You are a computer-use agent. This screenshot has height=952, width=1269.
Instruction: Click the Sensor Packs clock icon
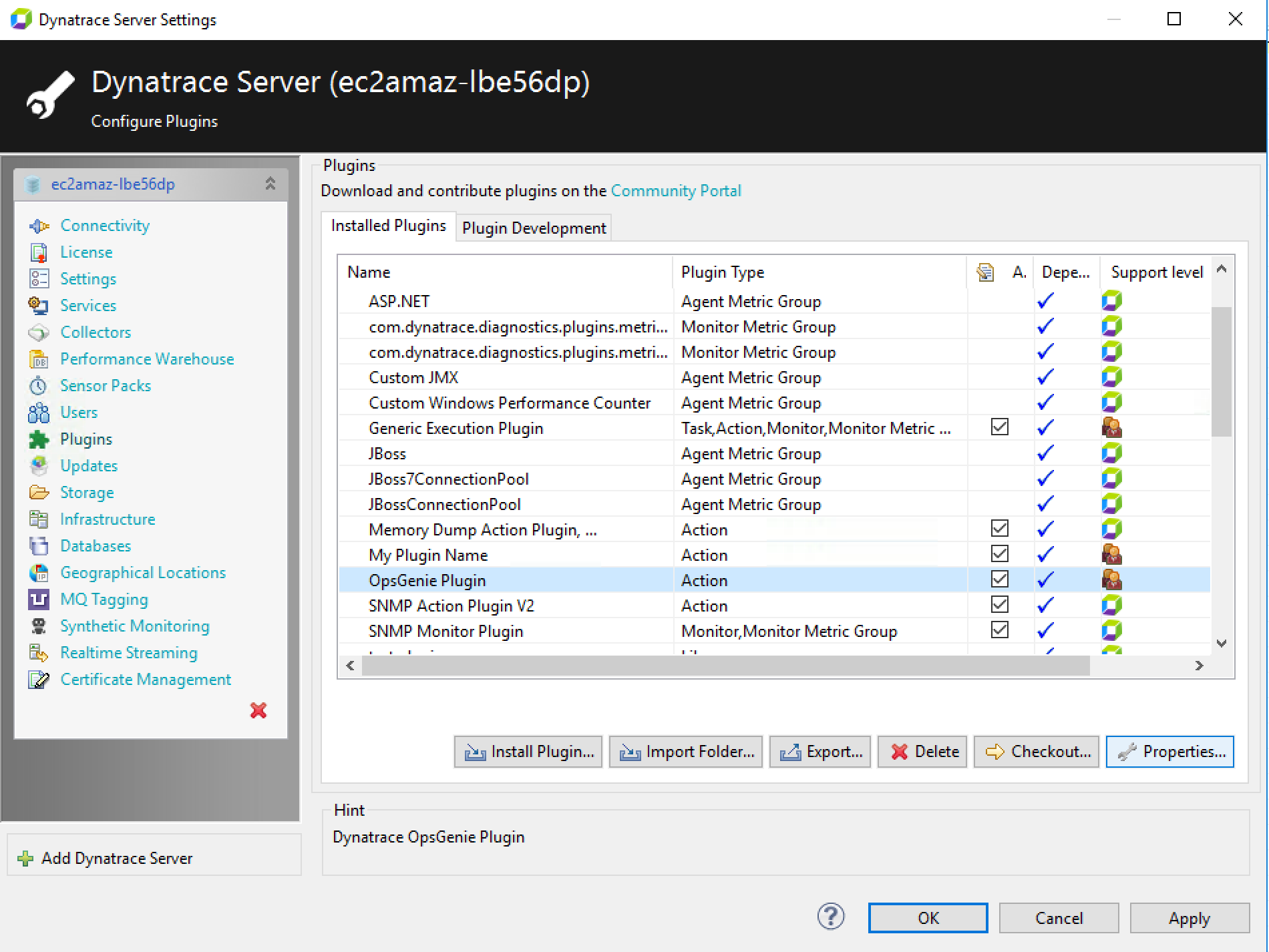[39, 386]
